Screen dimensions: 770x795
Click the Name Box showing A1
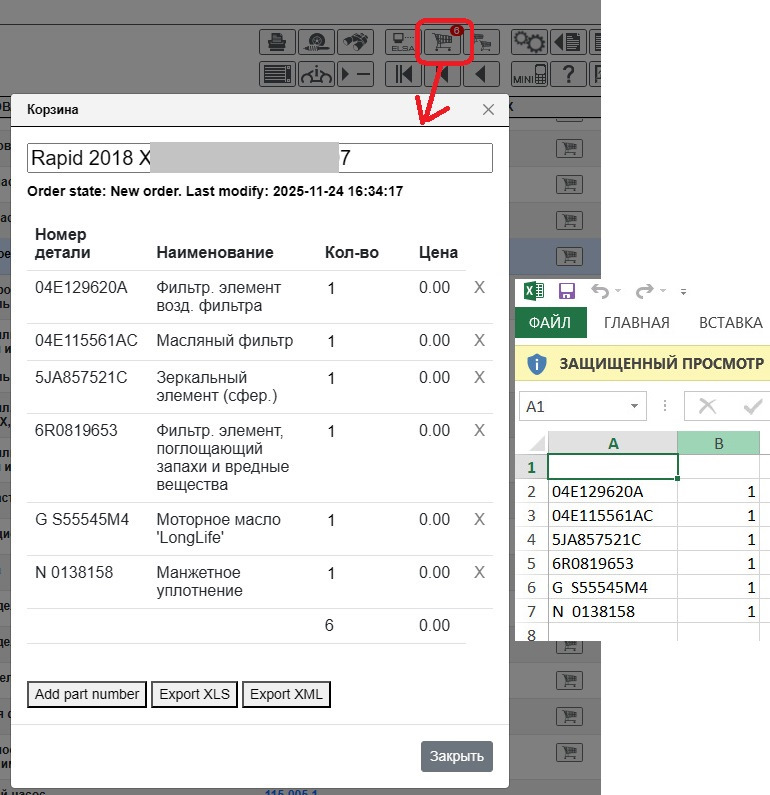click(x=582, y=406)
